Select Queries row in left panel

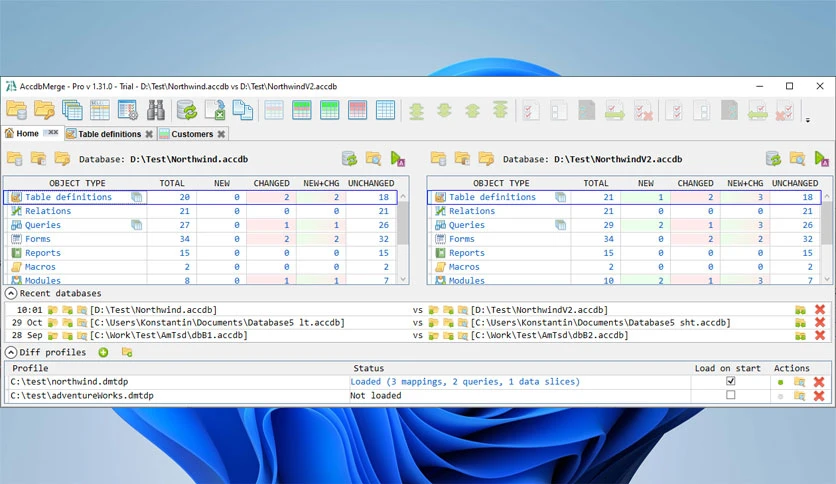[x=200, y=225]
